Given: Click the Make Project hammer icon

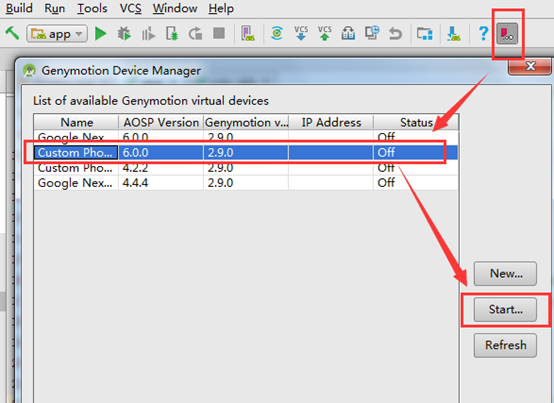Looking at the screenshot, I should coord(12,33).
